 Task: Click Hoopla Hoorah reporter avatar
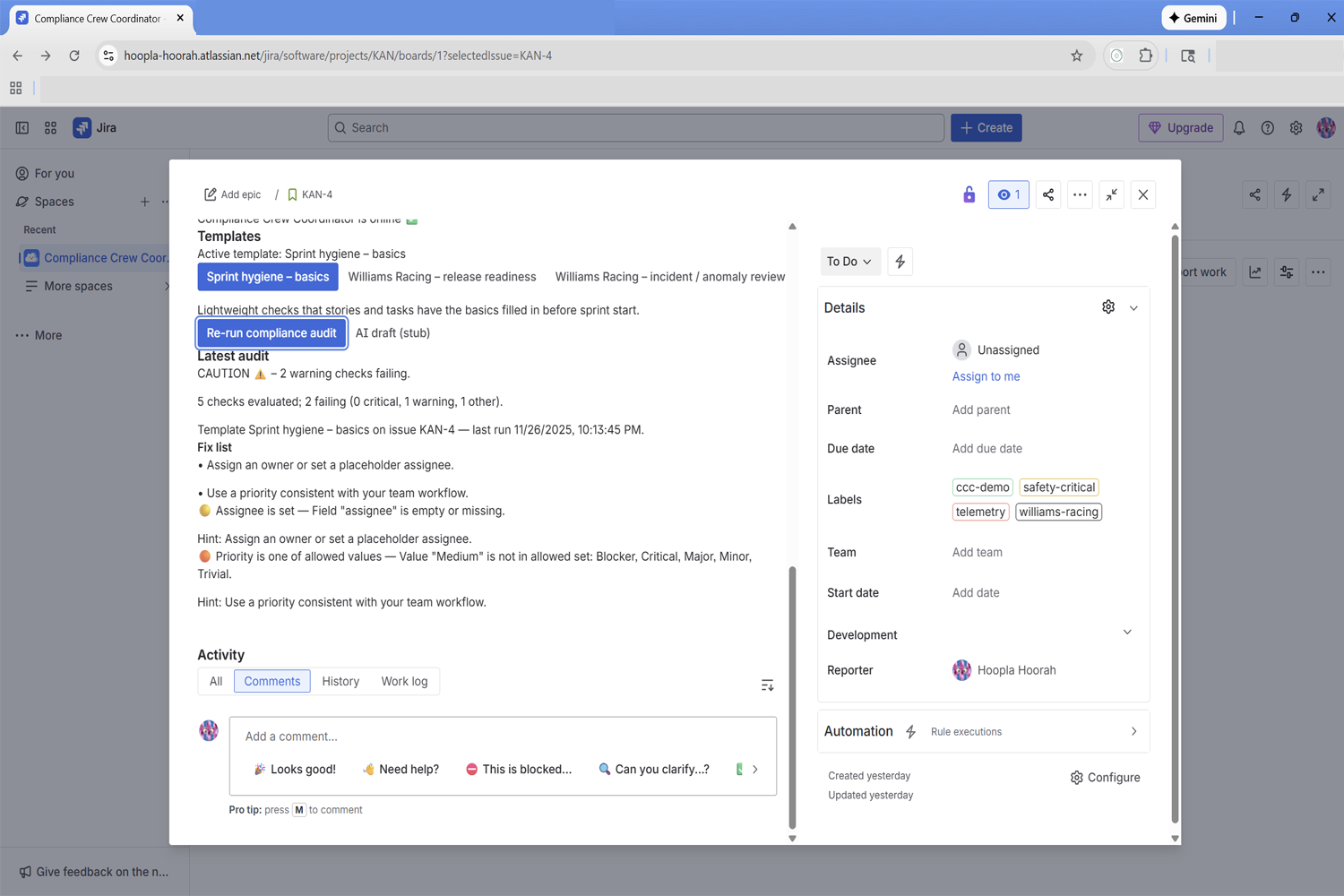pyautogui.click(x=961, y=670)
